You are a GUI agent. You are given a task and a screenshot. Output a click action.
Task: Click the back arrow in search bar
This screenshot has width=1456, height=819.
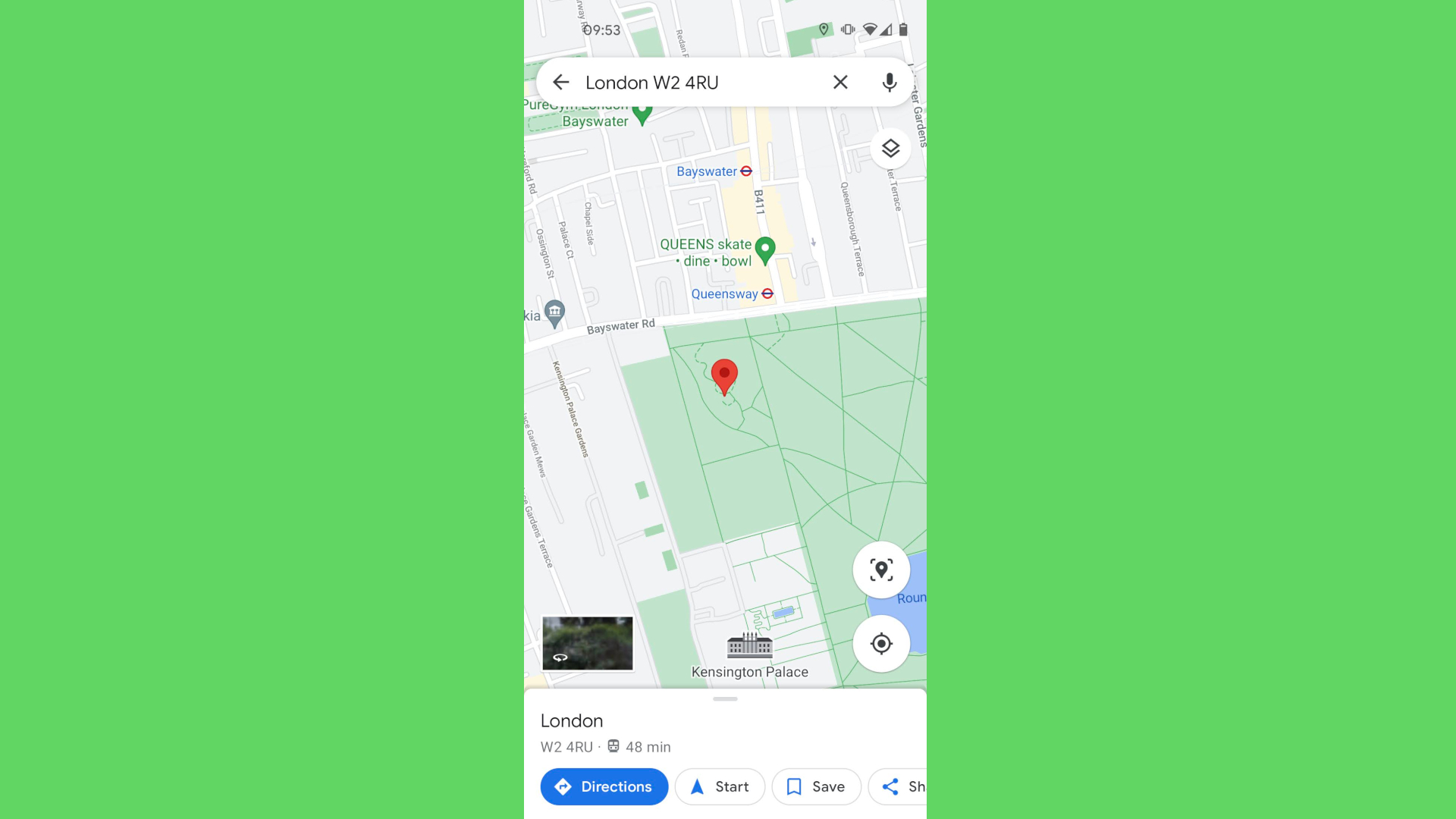coord(560,81)
